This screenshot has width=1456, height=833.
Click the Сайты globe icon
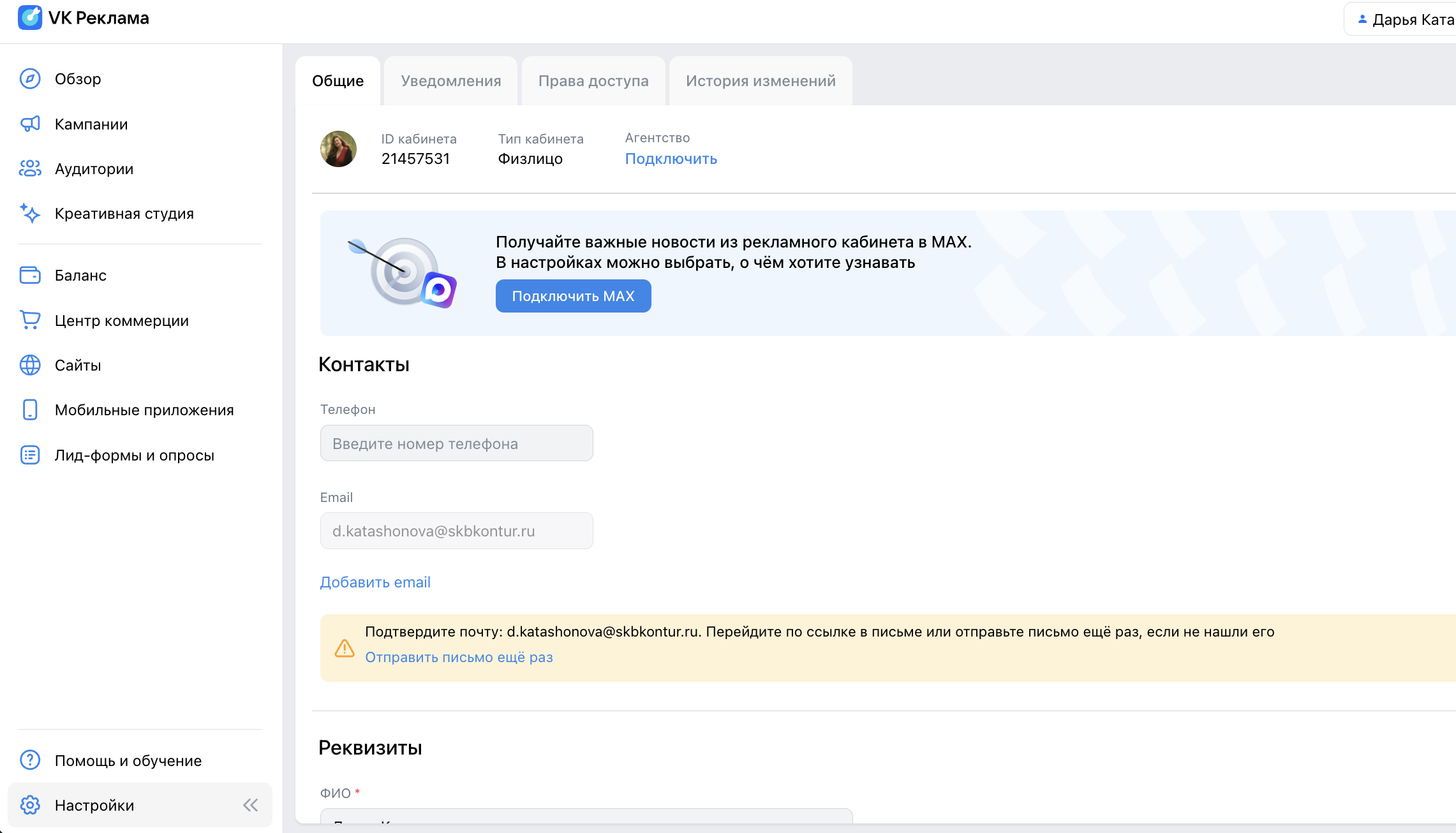point(30,365)
